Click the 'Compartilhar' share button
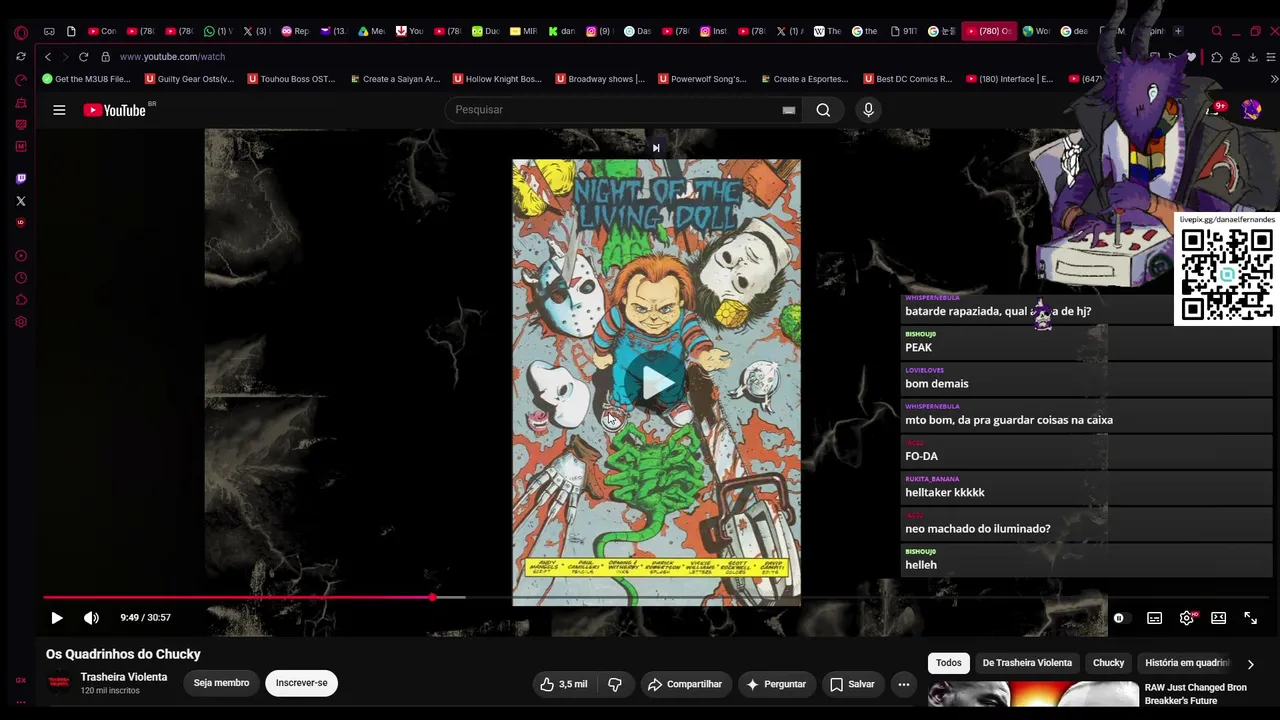 click(x=685, y=684)
